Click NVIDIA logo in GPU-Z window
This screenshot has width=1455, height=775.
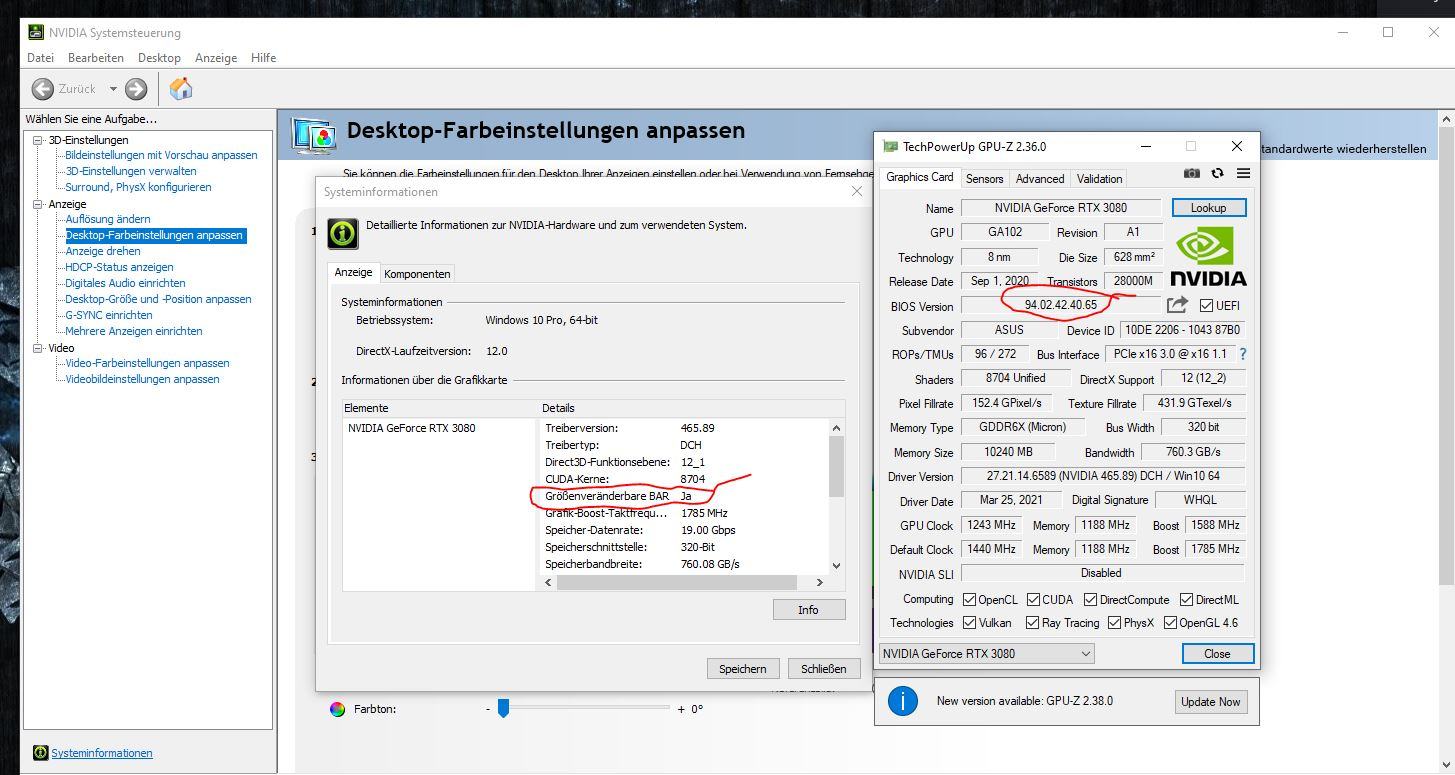[1208, 258]
